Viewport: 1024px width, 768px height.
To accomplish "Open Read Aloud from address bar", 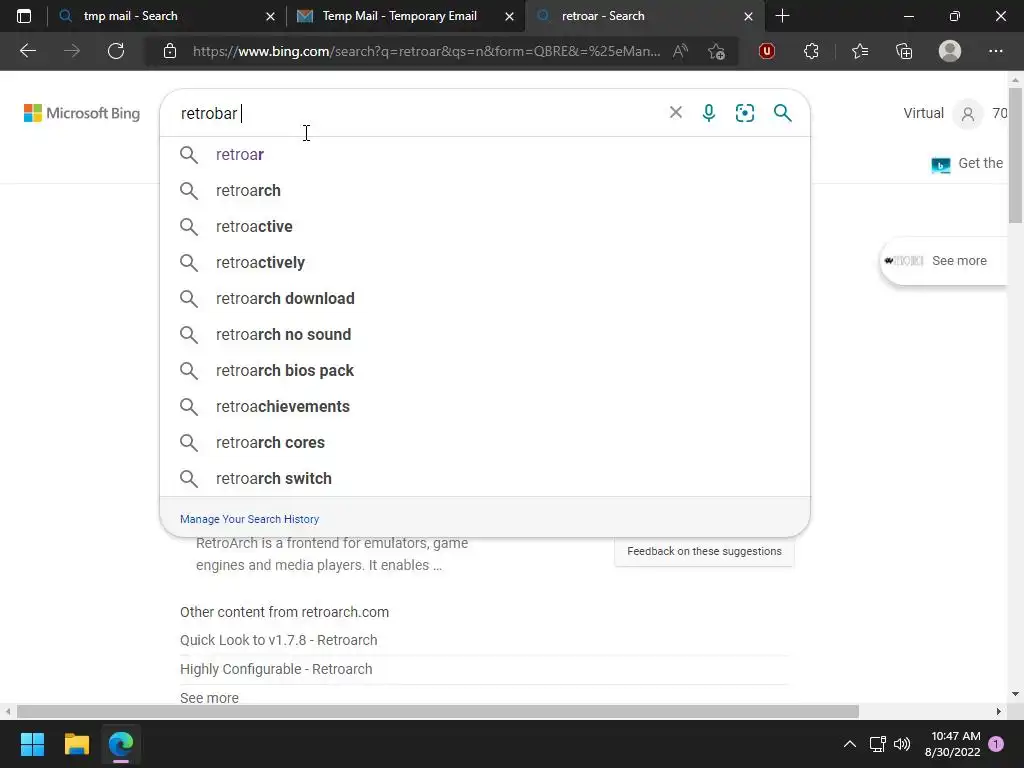I will (x=680, y=51).
